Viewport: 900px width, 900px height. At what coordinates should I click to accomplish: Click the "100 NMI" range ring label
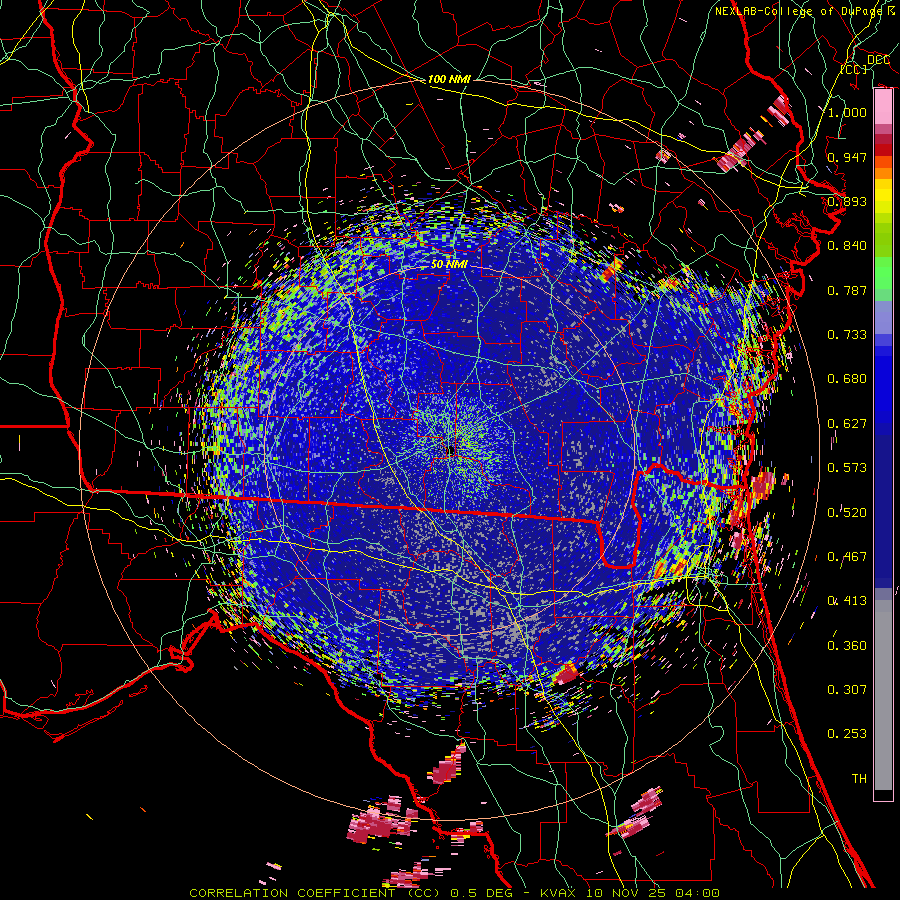click(x=449, y=79)
